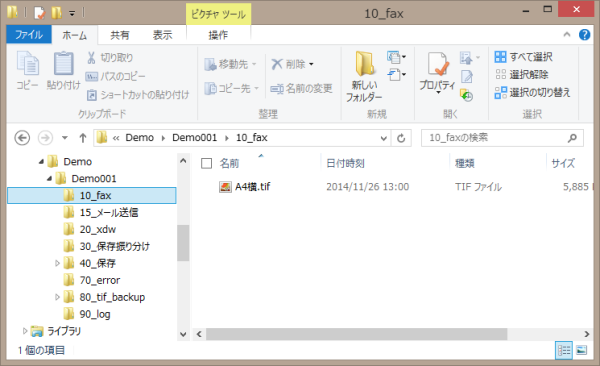Invert selection with 選択の切り替え
Image resolution: width=600 pixels, height=366 pixels.
(532, 92)
